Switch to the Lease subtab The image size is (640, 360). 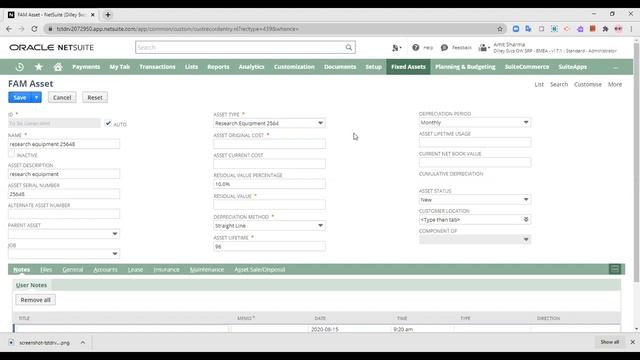(x=135, y=269)
